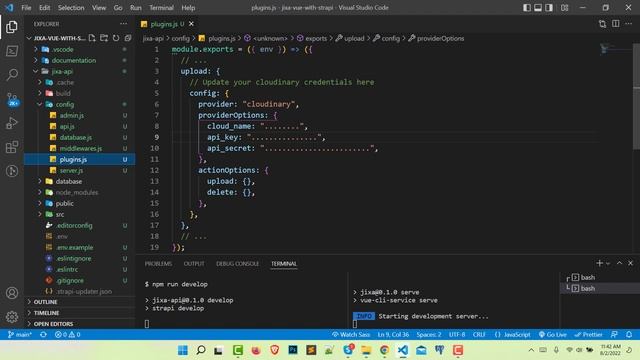Image resolution: width=640 pixels, height=360 pixels.
Task: Toggle the bottom panel visibility
Action: coord(538,7)
